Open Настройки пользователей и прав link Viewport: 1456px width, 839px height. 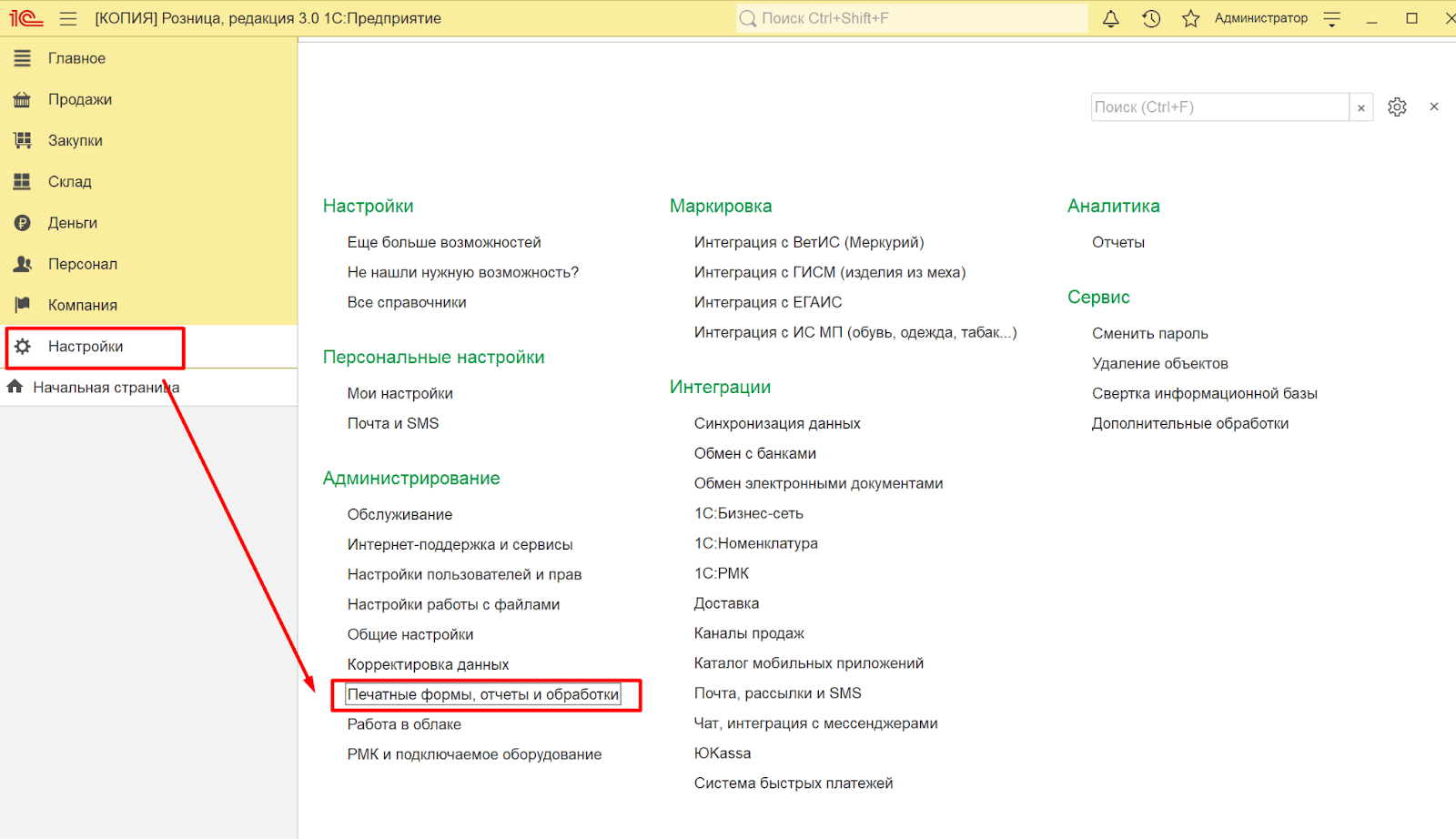click(464, 574)
